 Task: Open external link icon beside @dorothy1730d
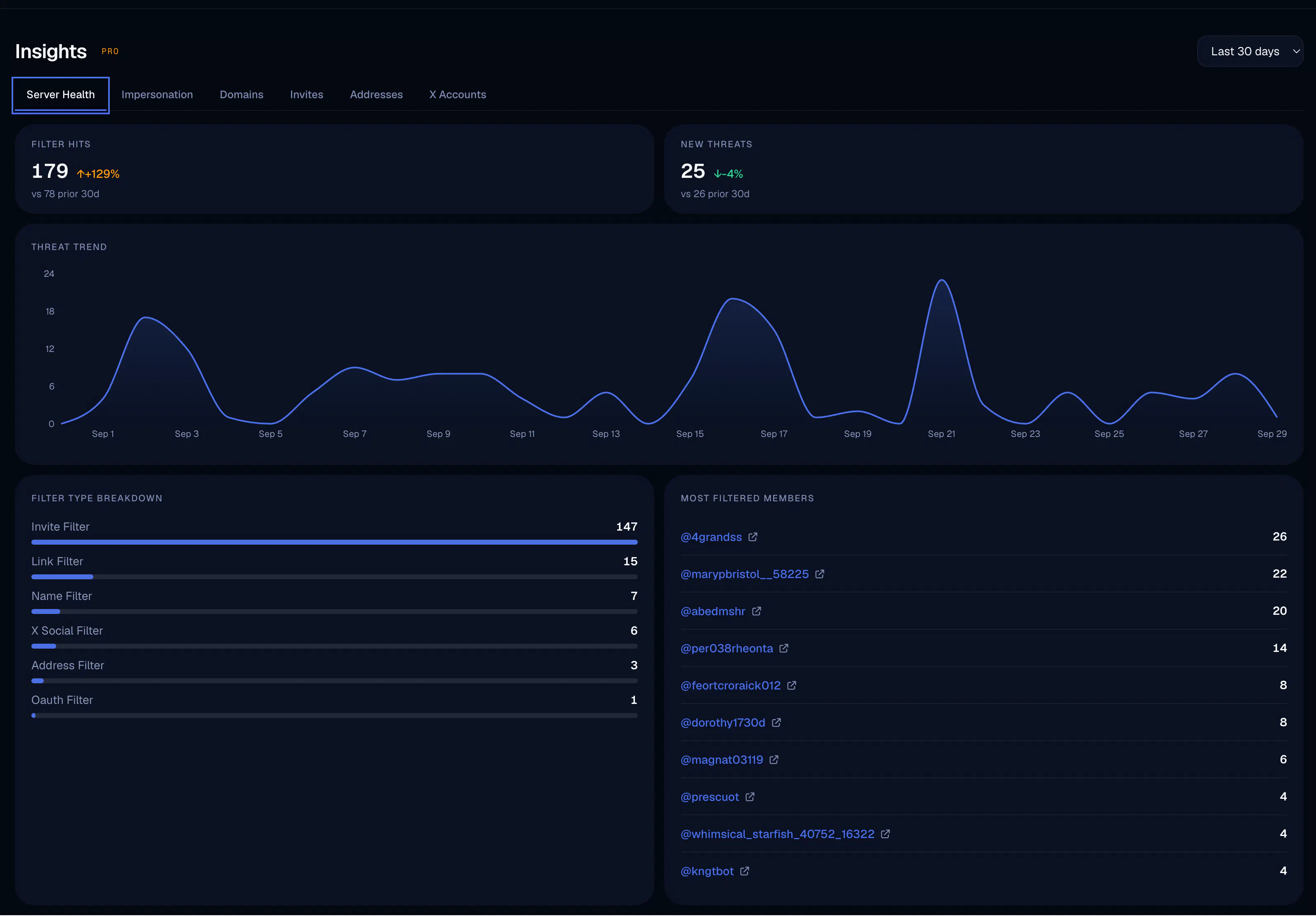[776, 722]
